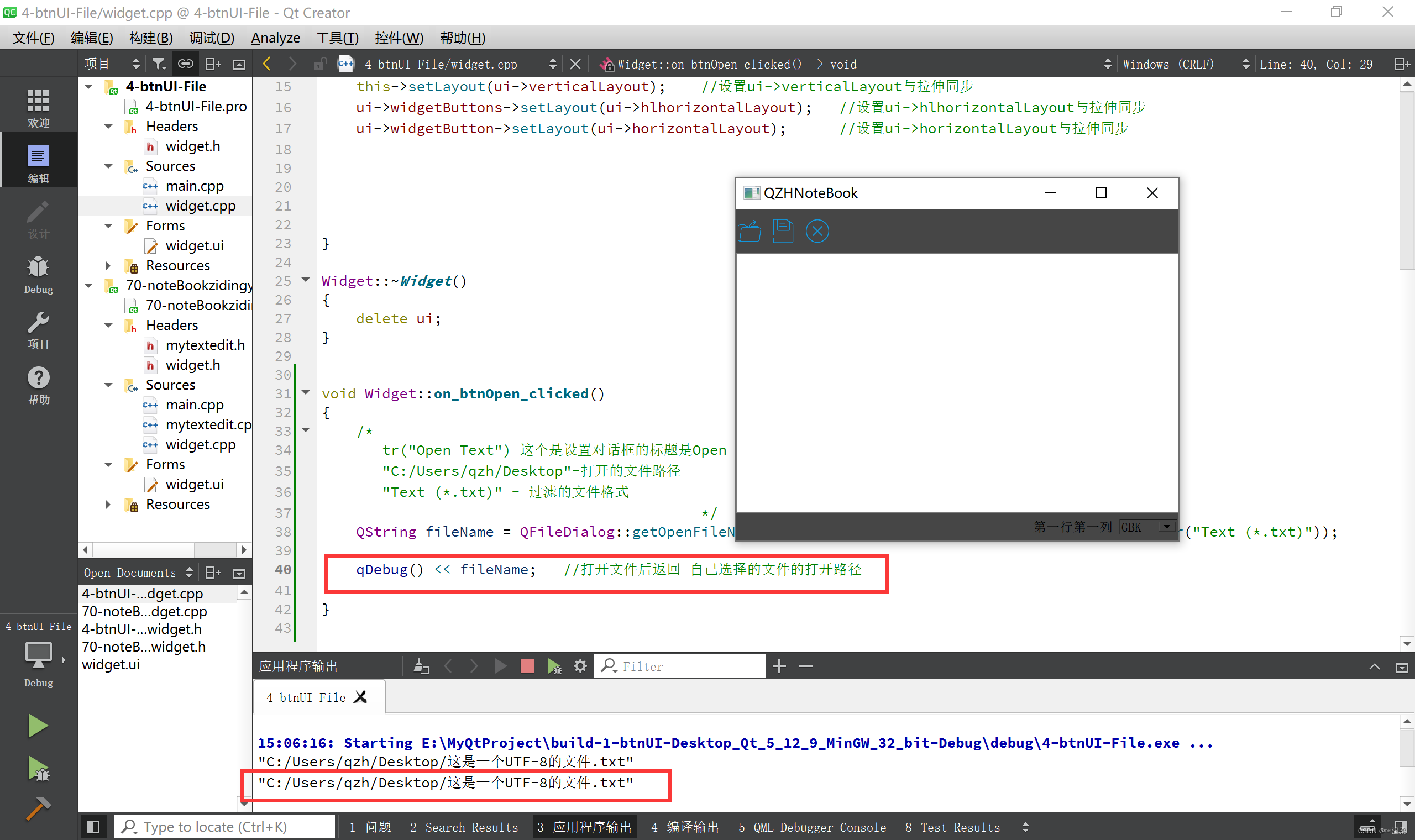This screenshot has height=840, width=1415.
Task: Open the 工具(T) menu
Action: pos(337,38)
